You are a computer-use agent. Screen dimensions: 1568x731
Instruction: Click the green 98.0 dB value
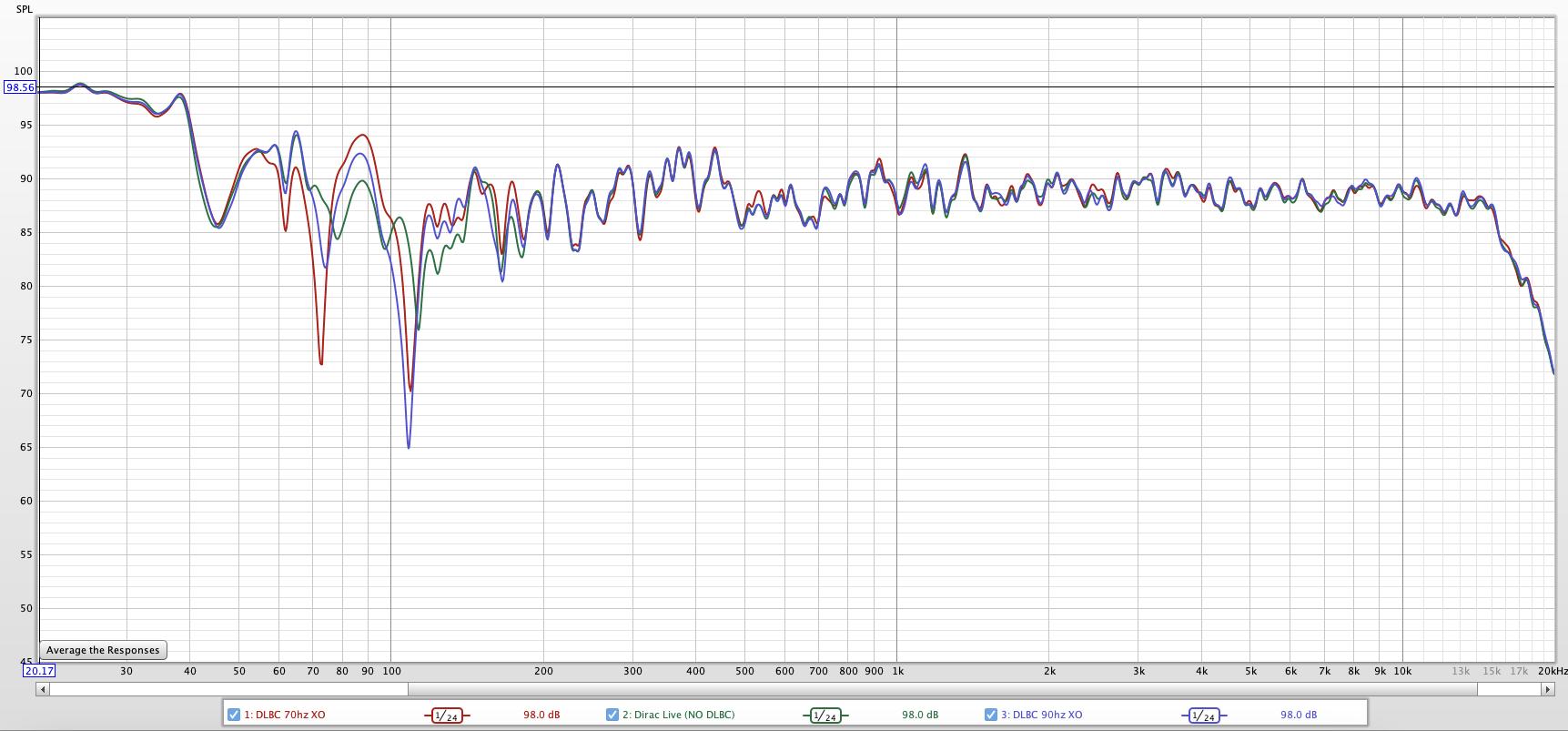pos(920,715)
